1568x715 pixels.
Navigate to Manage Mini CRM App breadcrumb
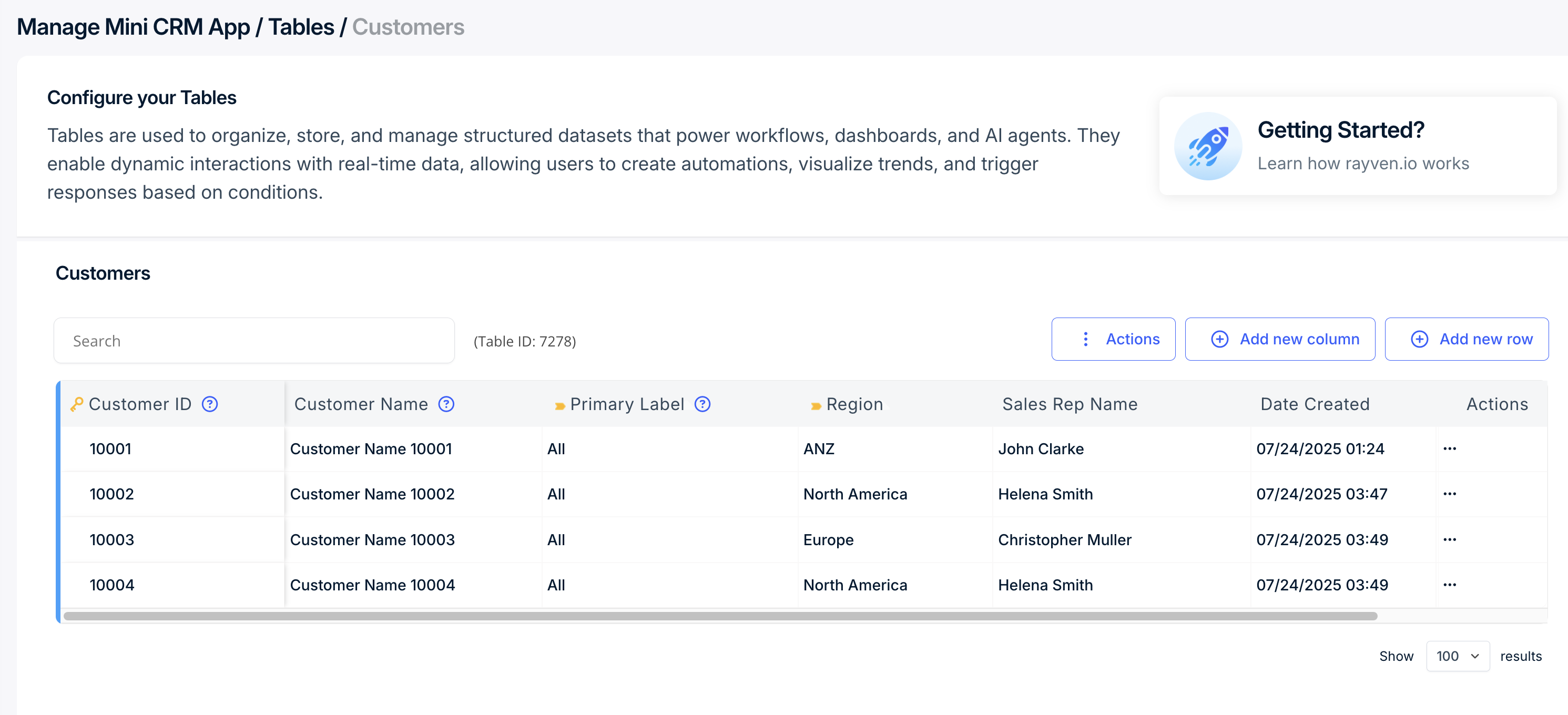pyautogui.click(x=133, y=27)
